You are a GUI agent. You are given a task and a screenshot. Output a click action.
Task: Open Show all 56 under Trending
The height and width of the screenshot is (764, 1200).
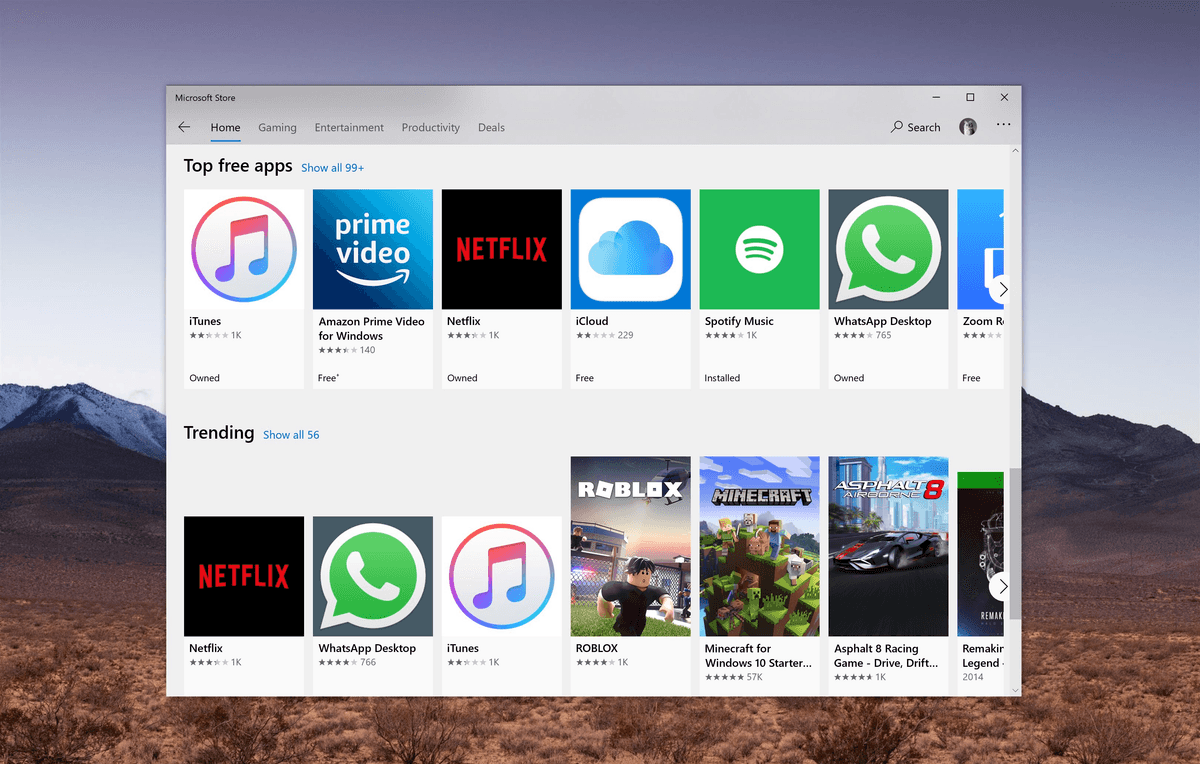291,434
